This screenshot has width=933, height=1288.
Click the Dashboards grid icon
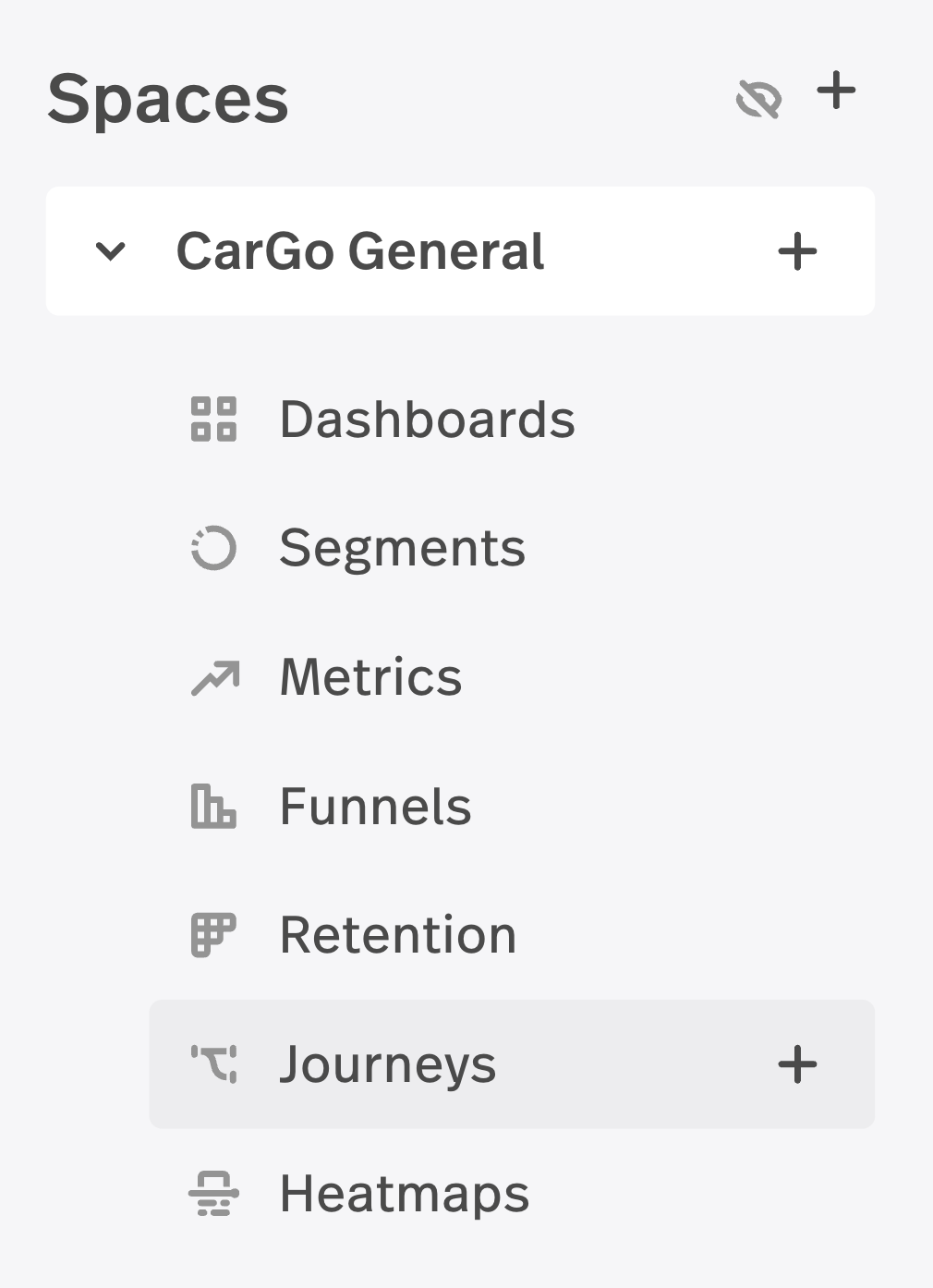point(213,419)
